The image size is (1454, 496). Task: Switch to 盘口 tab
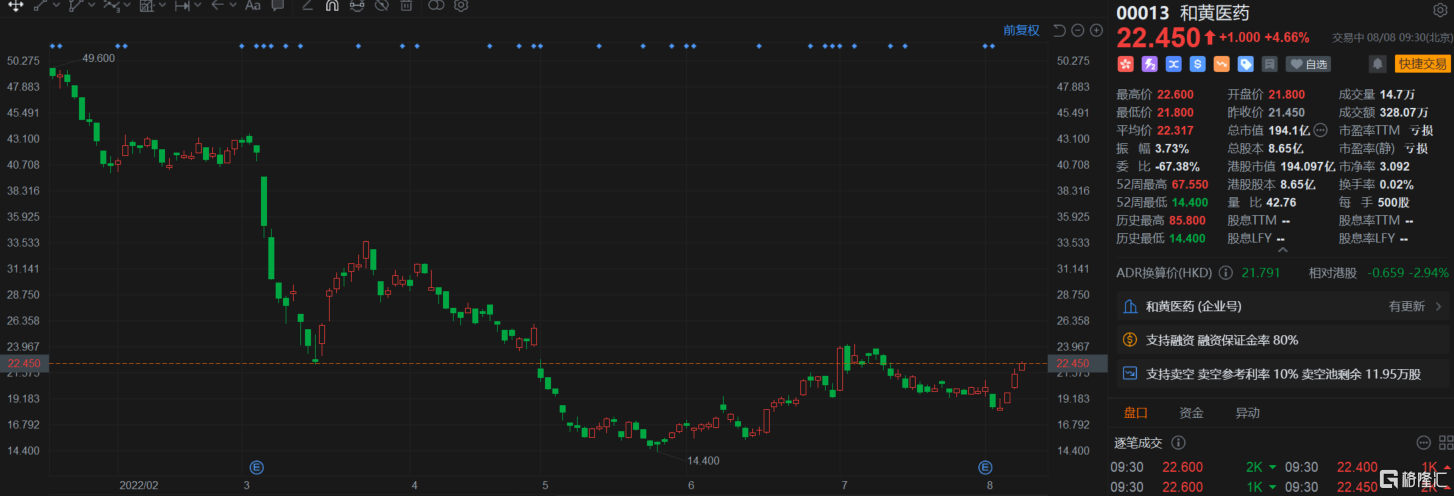(x=1135, y=413)
